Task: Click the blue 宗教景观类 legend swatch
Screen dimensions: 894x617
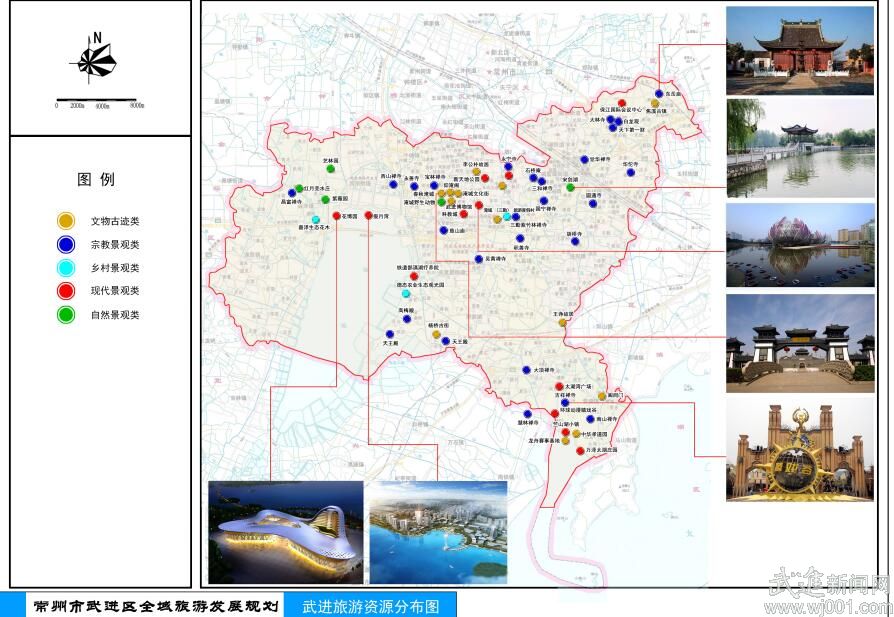Action: click(66, 244)
